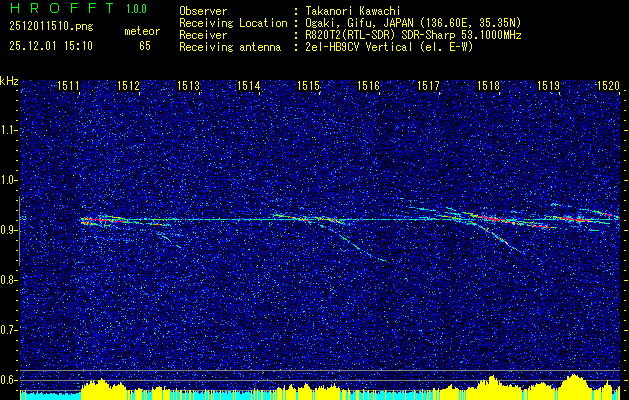Click the 1512 time marker
The height and width of the screenshot is (400, 629).
[x=128, y=85]
